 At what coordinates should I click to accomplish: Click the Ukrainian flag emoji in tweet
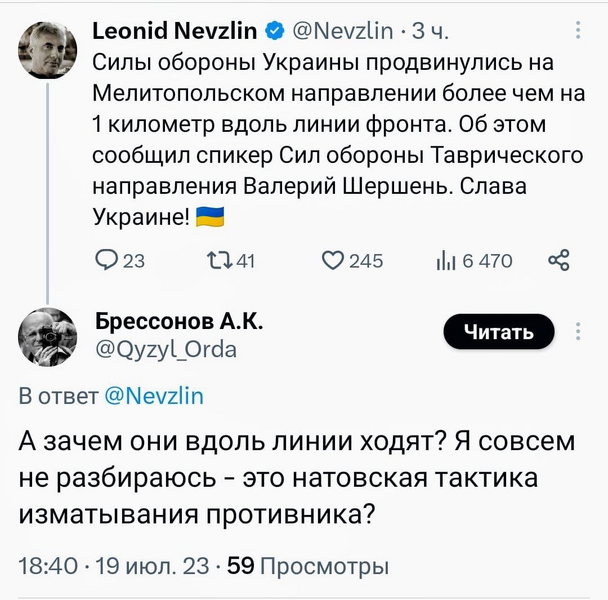click(x=209, y=214)
